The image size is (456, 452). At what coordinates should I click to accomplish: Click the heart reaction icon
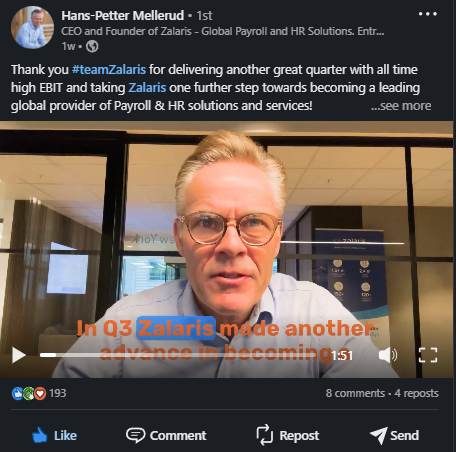click(40, 394)
